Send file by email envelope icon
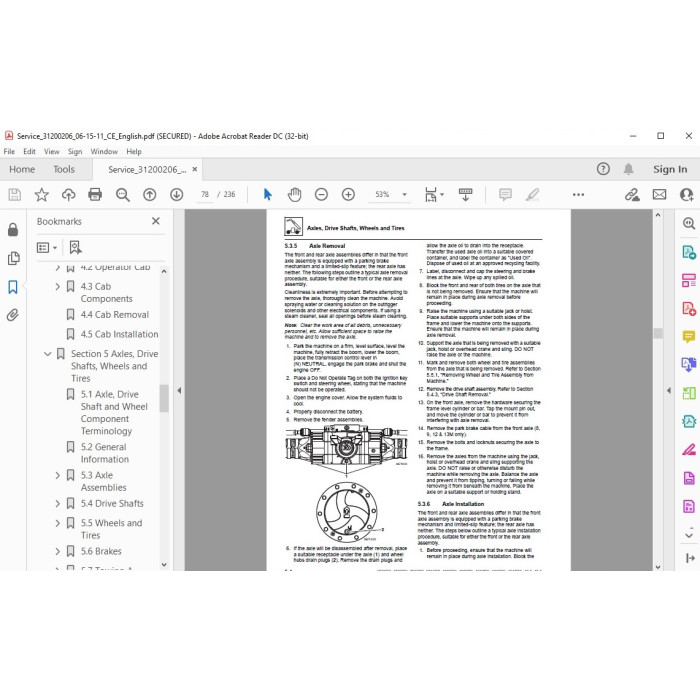The width and height of the screenshot is (700, 700). 659,195
